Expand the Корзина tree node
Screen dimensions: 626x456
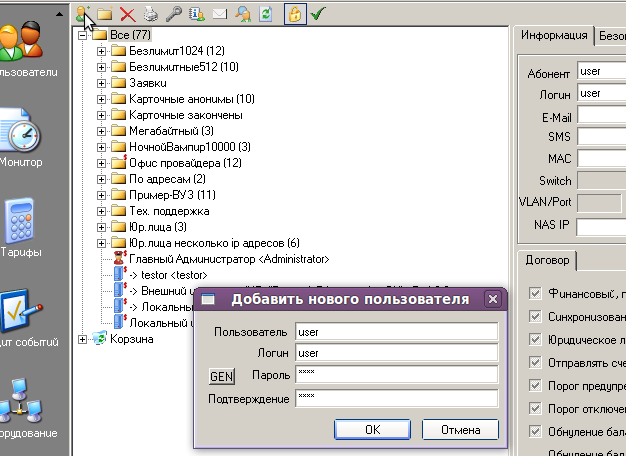tap(83, 339)
